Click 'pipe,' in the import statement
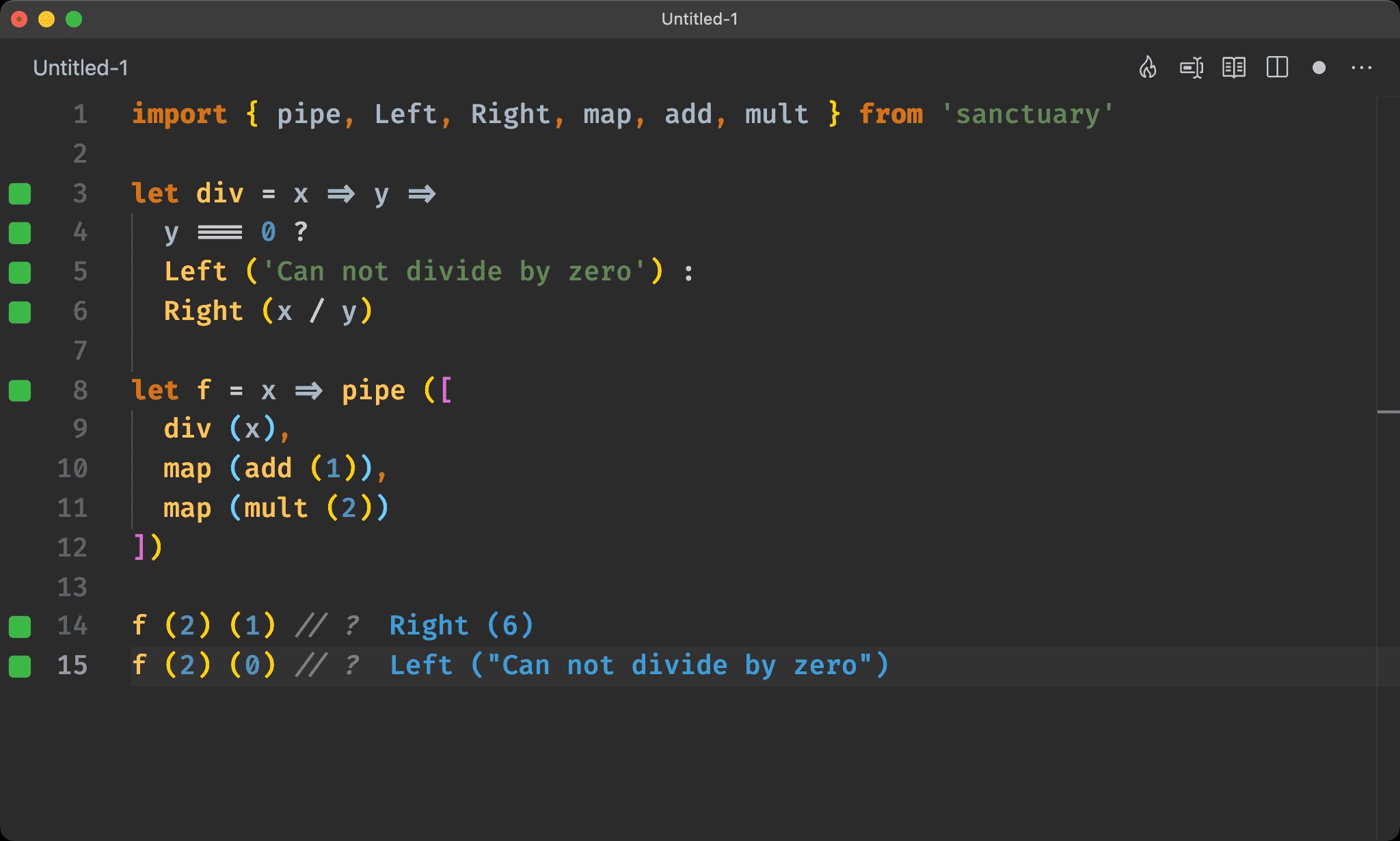This screenshot has height=841, width=1400. click(316, 114)
